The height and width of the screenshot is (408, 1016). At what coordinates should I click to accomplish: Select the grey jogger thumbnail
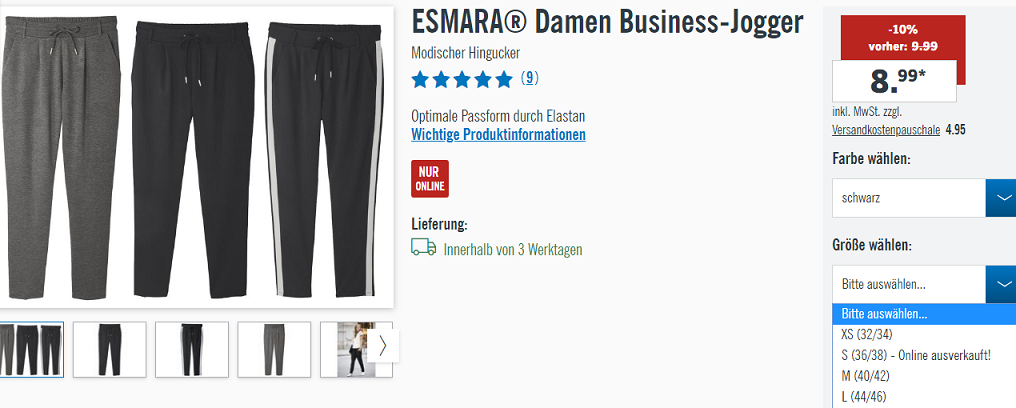(274, 350)
